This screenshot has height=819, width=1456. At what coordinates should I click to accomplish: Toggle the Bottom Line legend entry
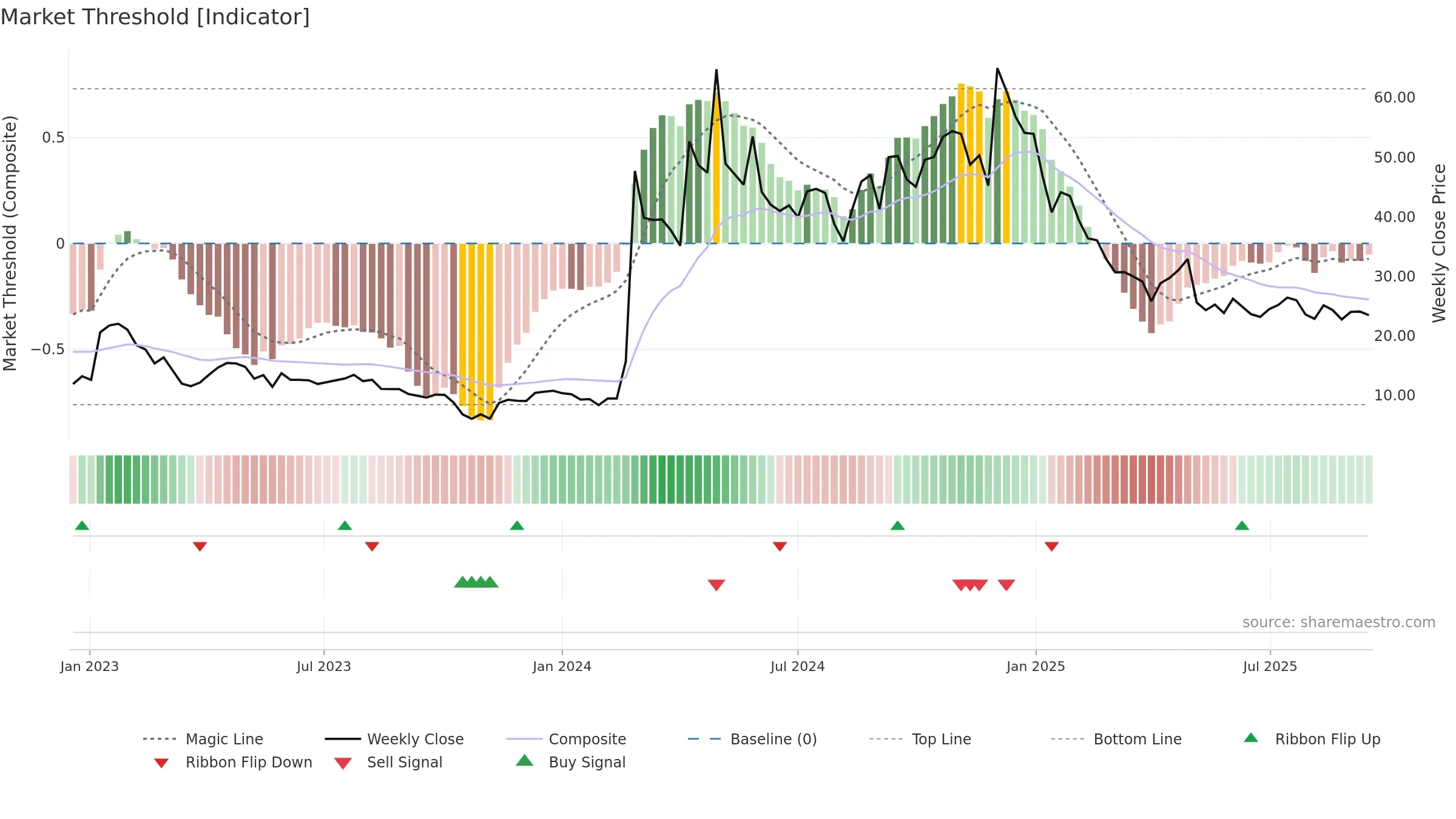1116,739
